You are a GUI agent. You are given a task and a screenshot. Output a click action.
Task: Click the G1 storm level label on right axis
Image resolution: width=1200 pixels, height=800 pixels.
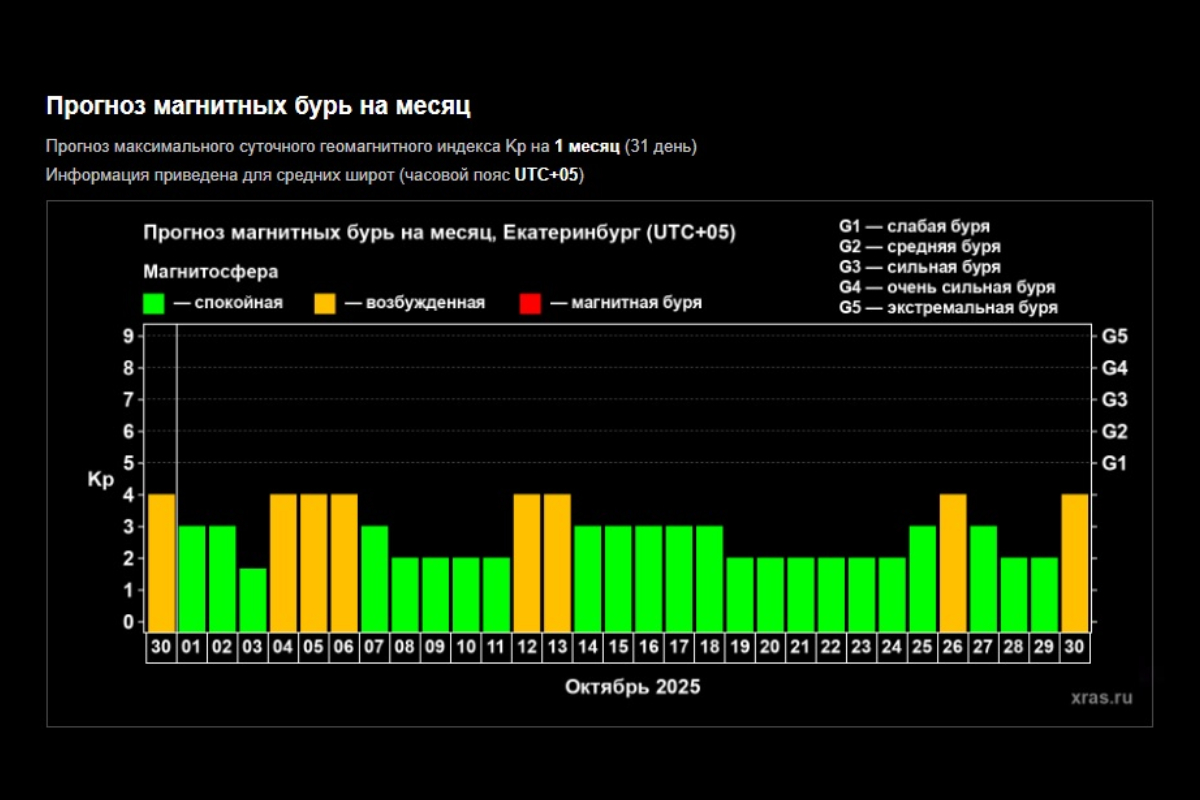tap(1114, 463)
